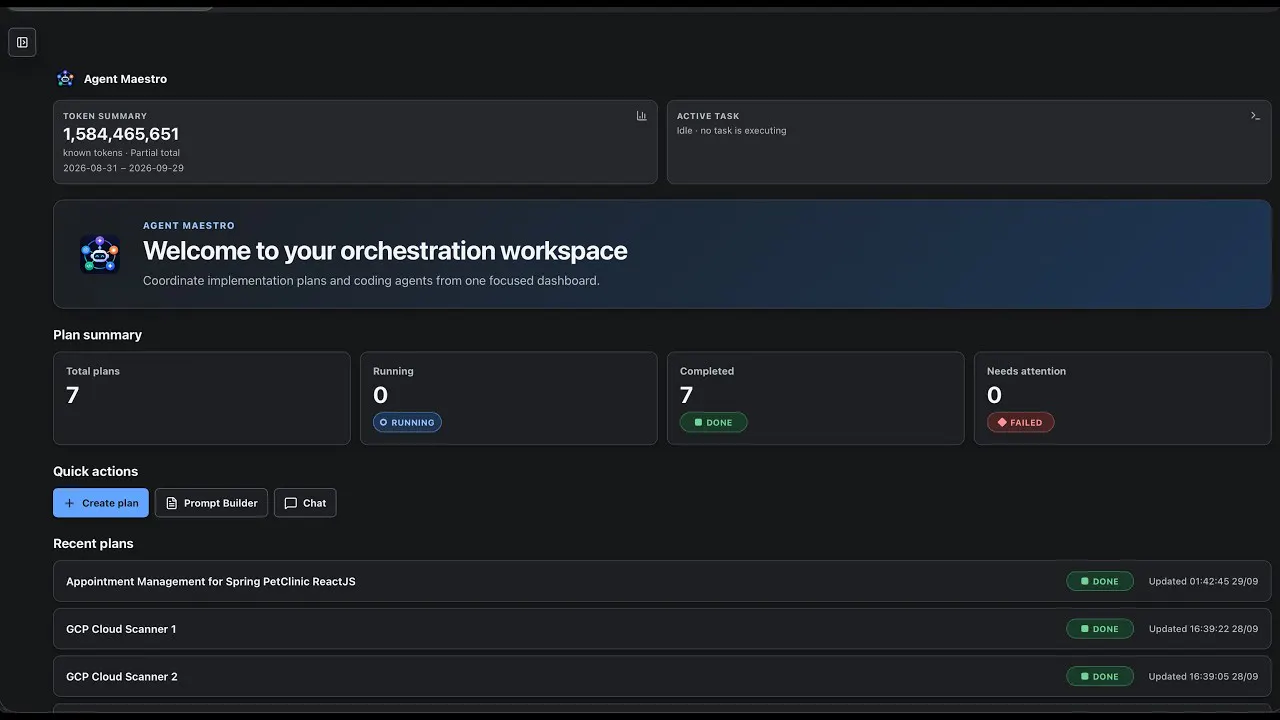Open the GCP Cloud Scanner 1 plan
Viewport: 1280px width, 720px height.
click(662, 629)
